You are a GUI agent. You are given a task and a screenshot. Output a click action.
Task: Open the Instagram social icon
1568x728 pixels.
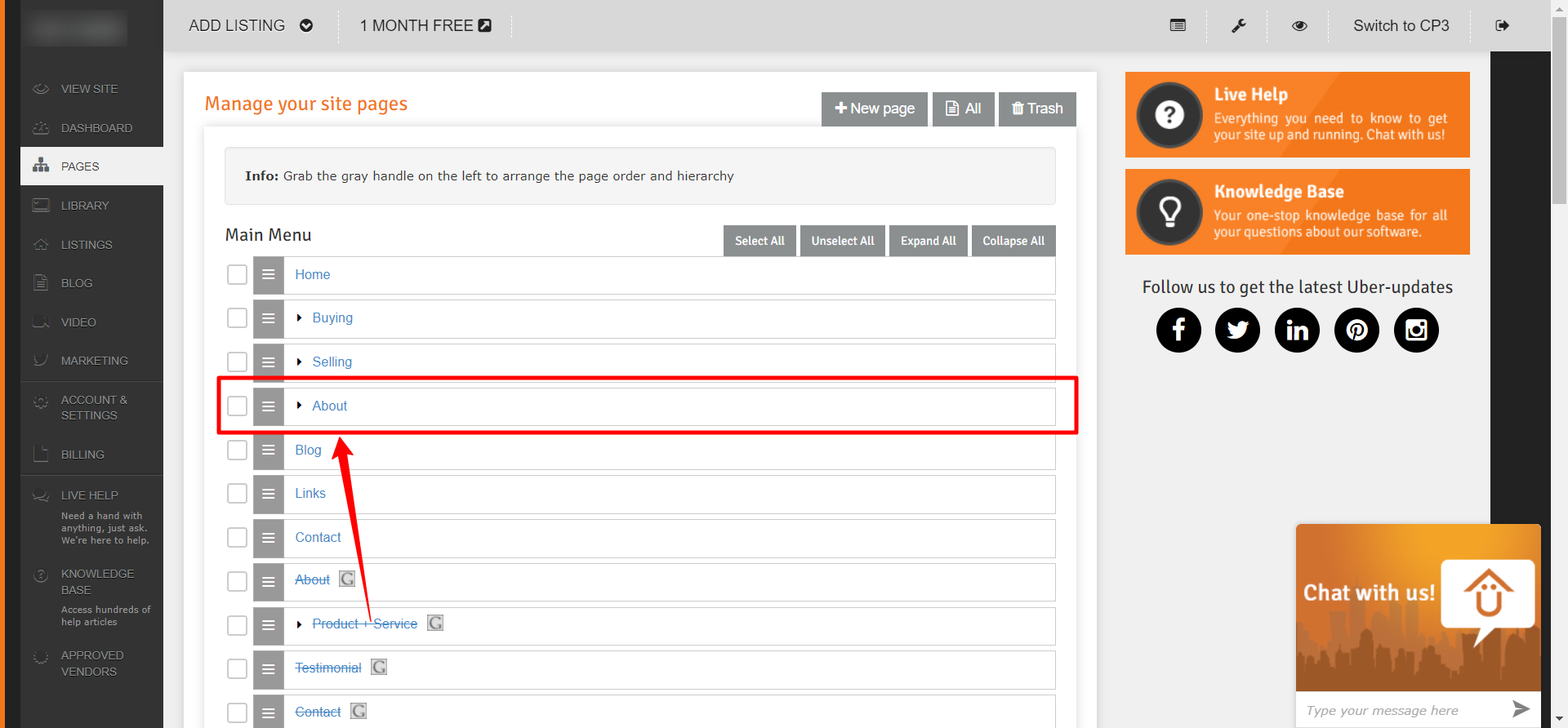[1416, 330]
